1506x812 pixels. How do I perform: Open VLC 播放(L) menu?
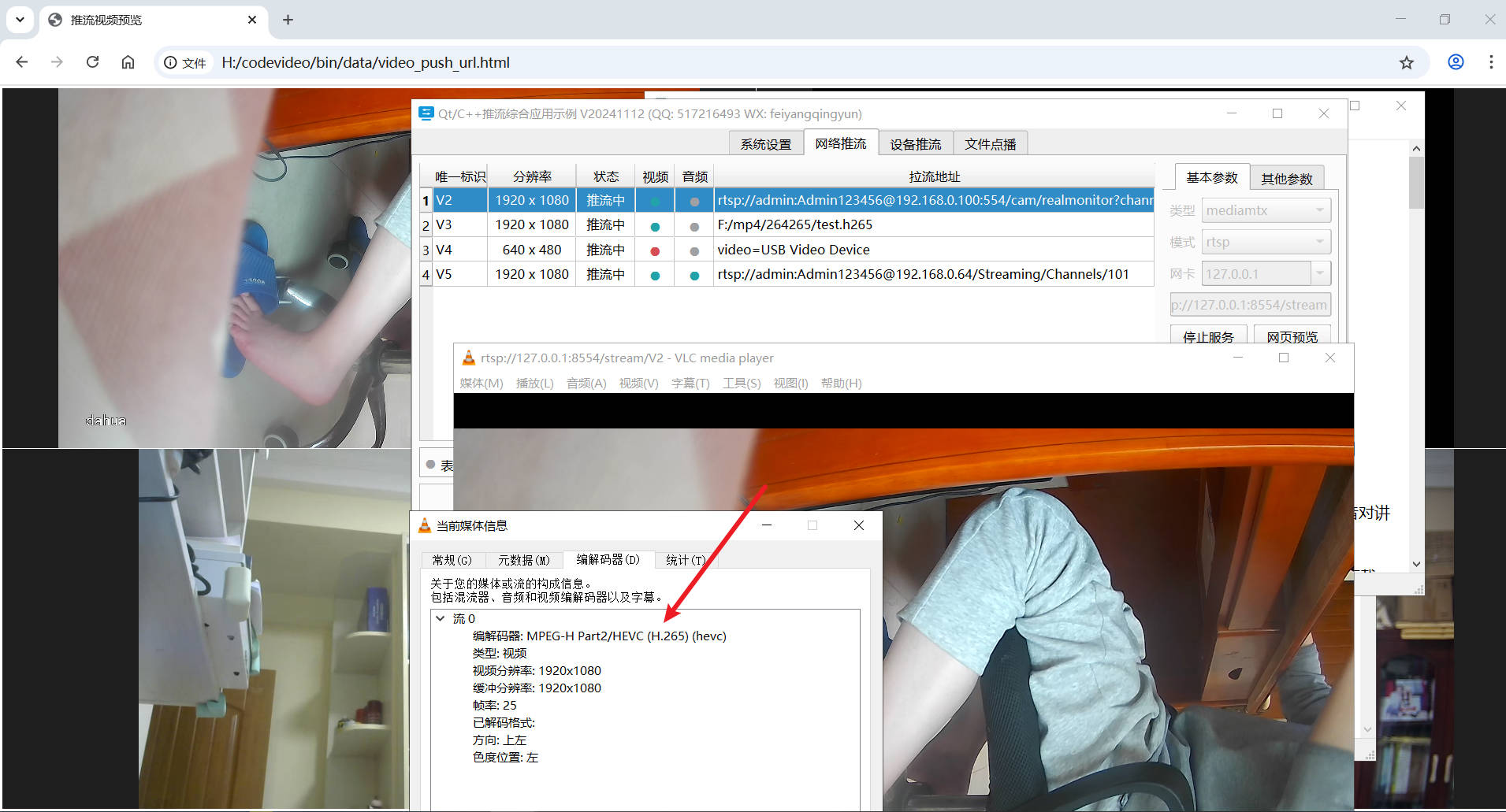(535, 383)
